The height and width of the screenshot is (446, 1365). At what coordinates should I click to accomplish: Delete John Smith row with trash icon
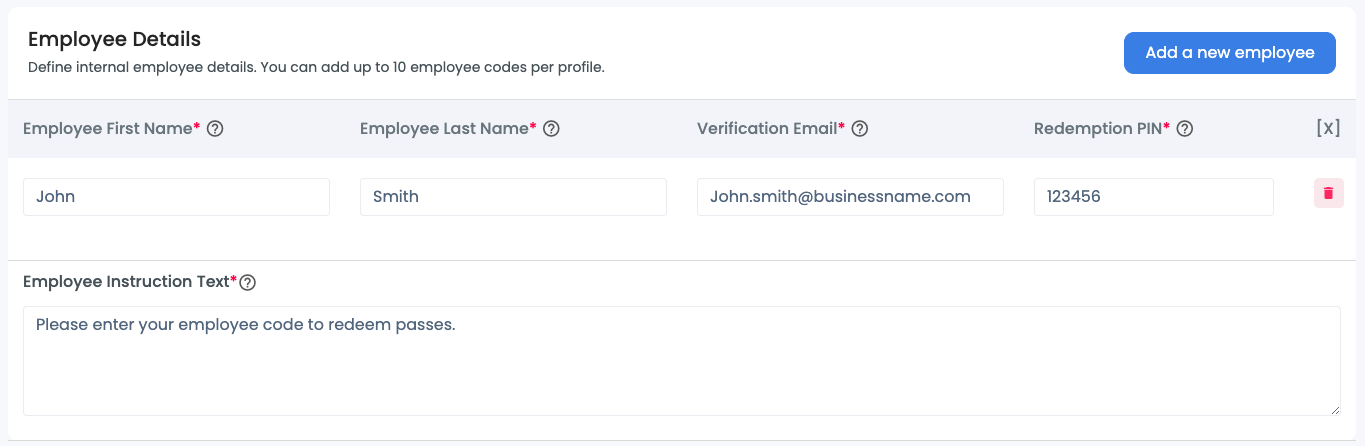point(1328,194)
